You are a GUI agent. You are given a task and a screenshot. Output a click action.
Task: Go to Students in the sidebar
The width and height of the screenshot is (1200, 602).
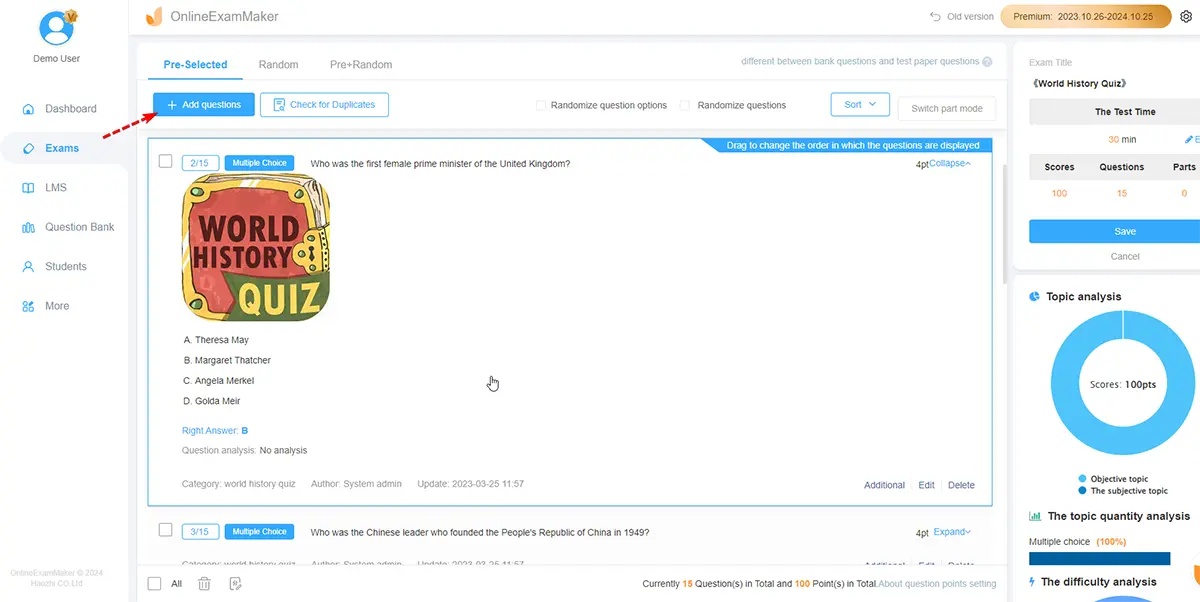point(65,267)
